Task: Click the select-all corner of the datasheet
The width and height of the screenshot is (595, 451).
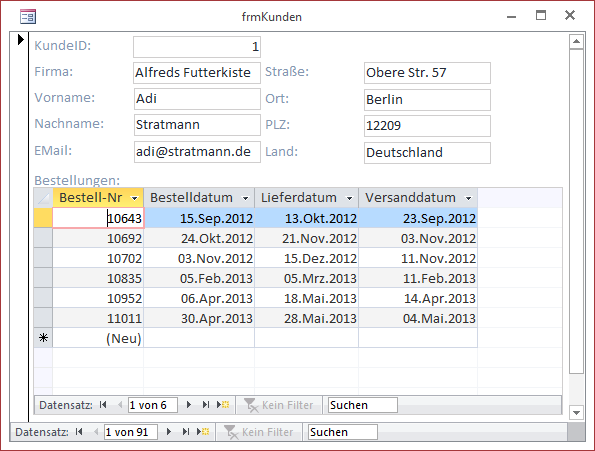Action: pos(43,198)
